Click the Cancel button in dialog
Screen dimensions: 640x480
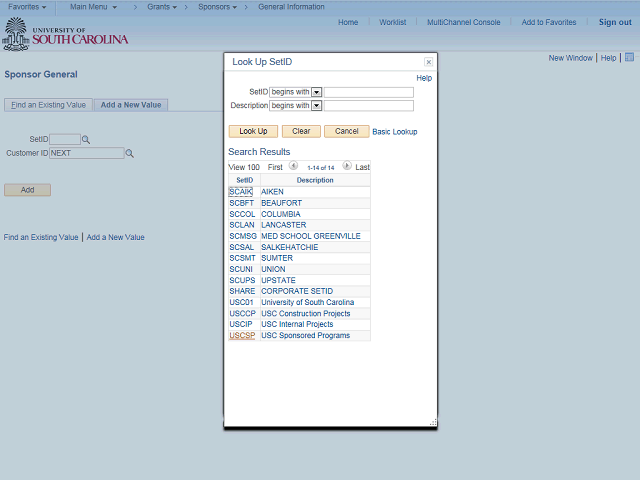[x=347, y=131]
